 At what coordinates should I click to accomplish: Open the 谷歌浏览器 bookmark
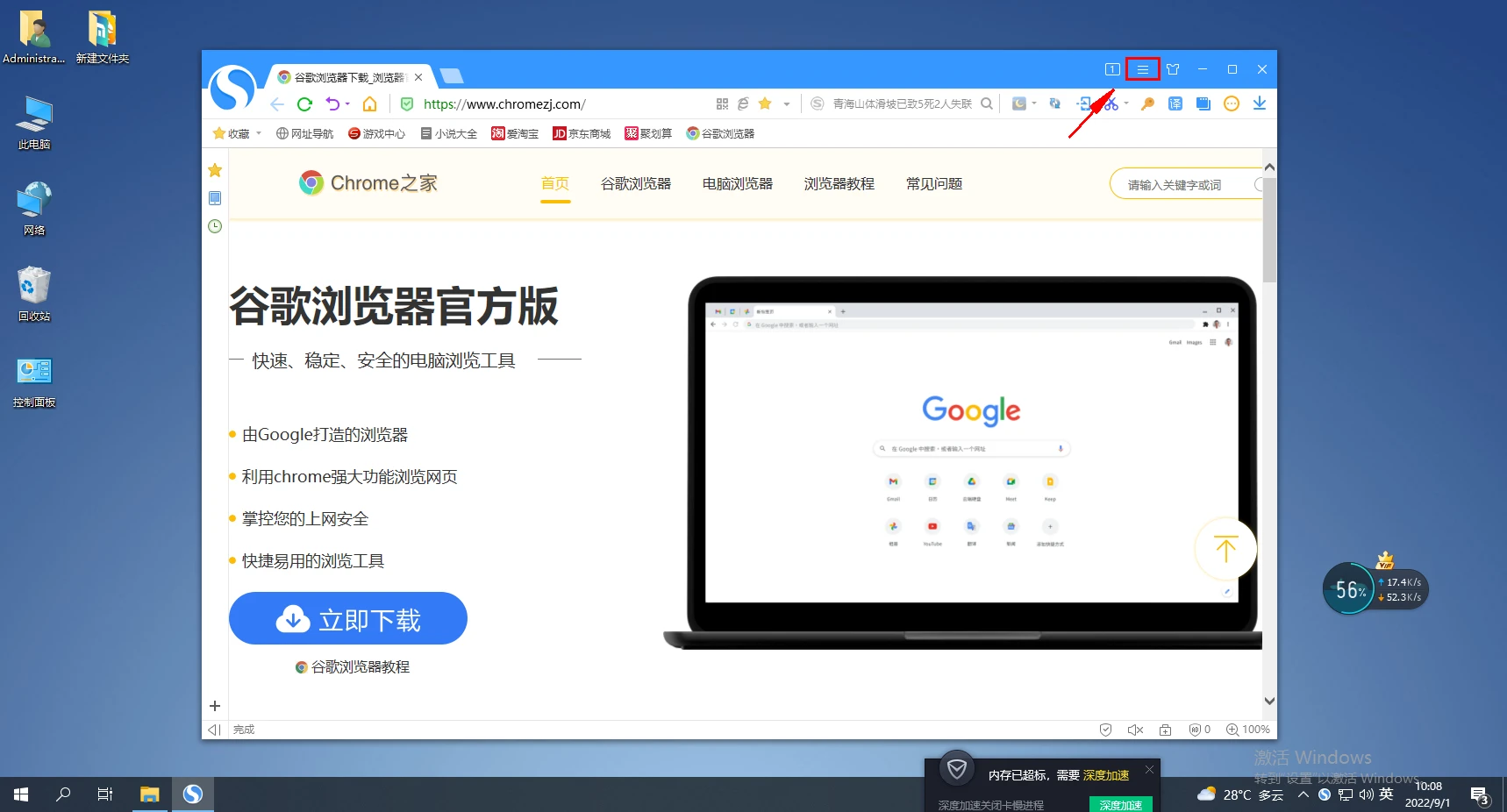pyautogui.click(x=720, y=133)
